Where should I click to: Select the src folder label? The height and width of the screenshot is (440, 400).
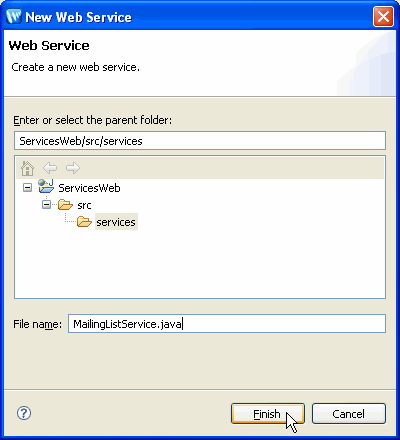click(x=84, y=205)
